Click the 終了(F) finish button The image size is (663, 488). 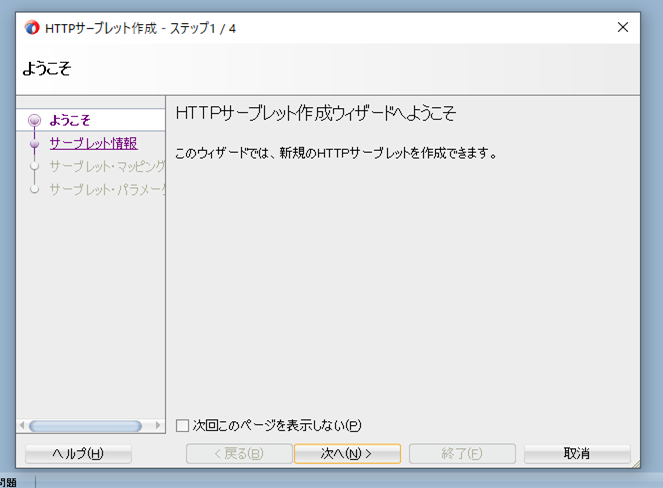pos(462,454)
